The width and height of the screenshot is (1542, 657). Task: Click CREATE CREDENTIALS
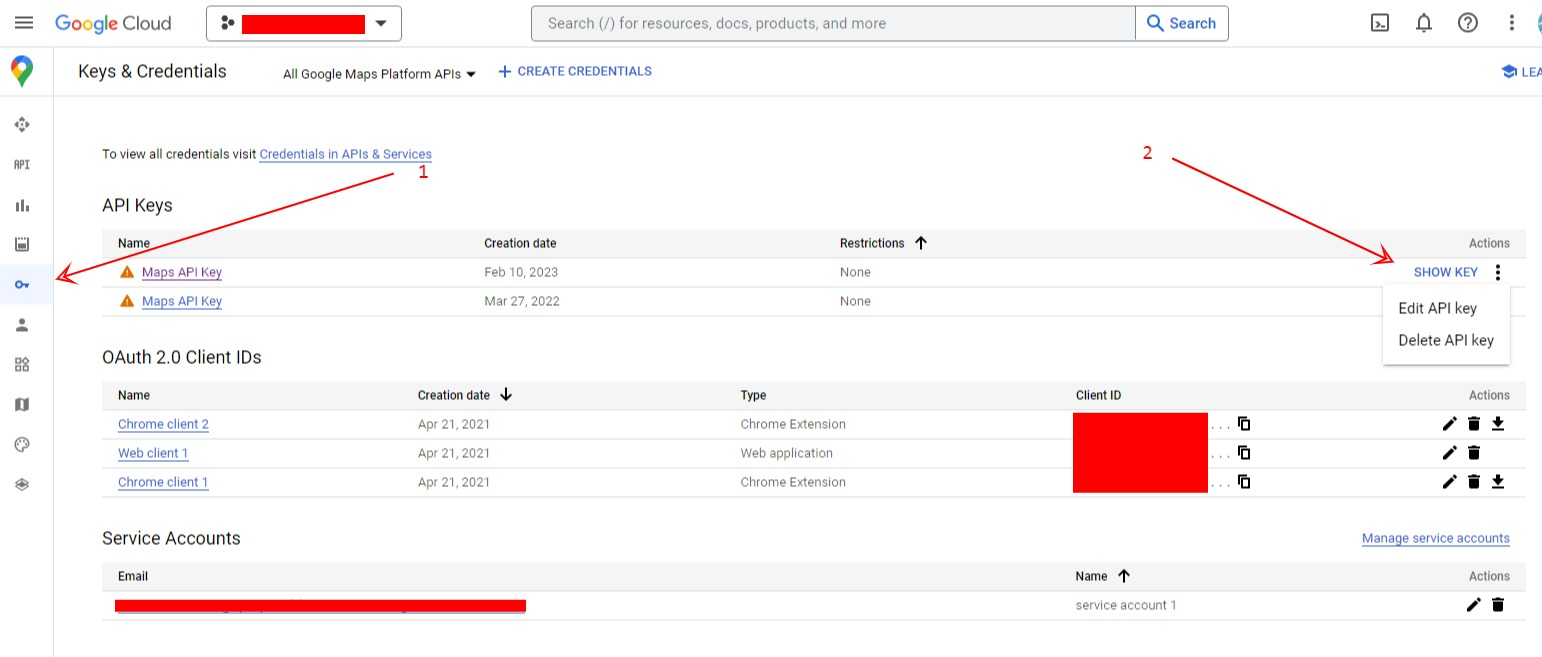tap(575, 71)
